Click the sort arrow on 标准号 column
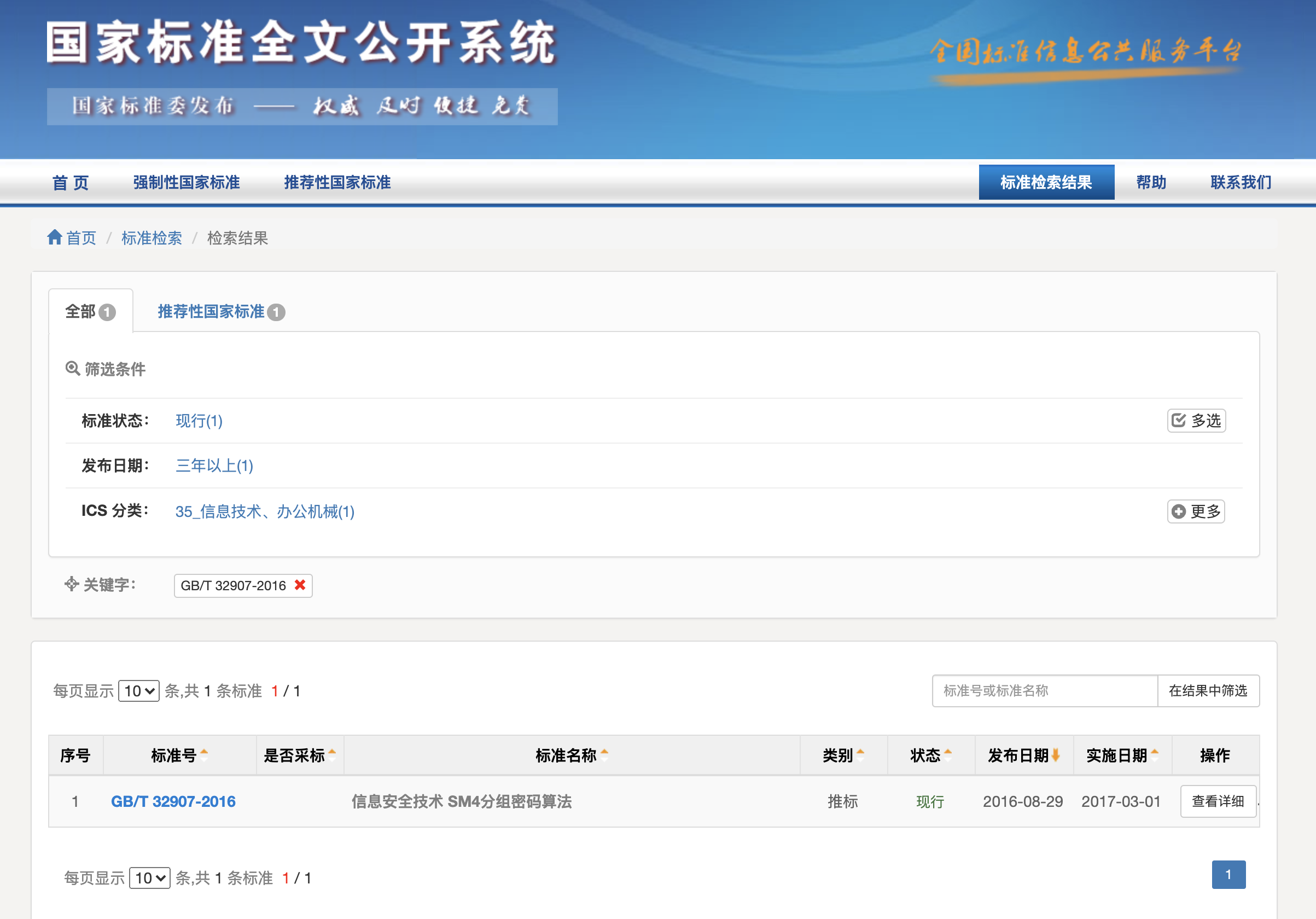1316x919 pixels. click(x=205, y=755)
